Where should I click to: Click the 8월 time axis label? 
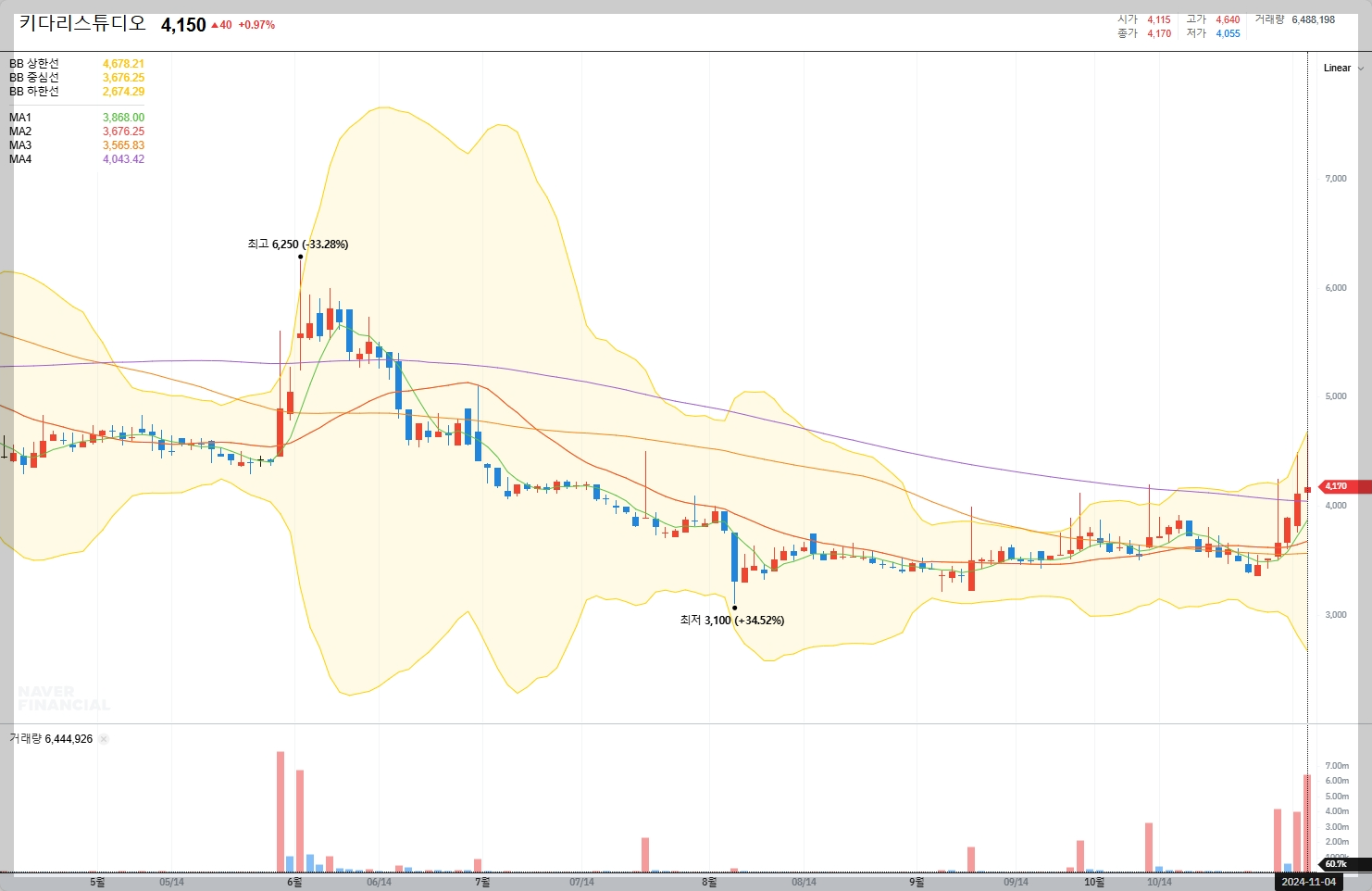point(709,882)
